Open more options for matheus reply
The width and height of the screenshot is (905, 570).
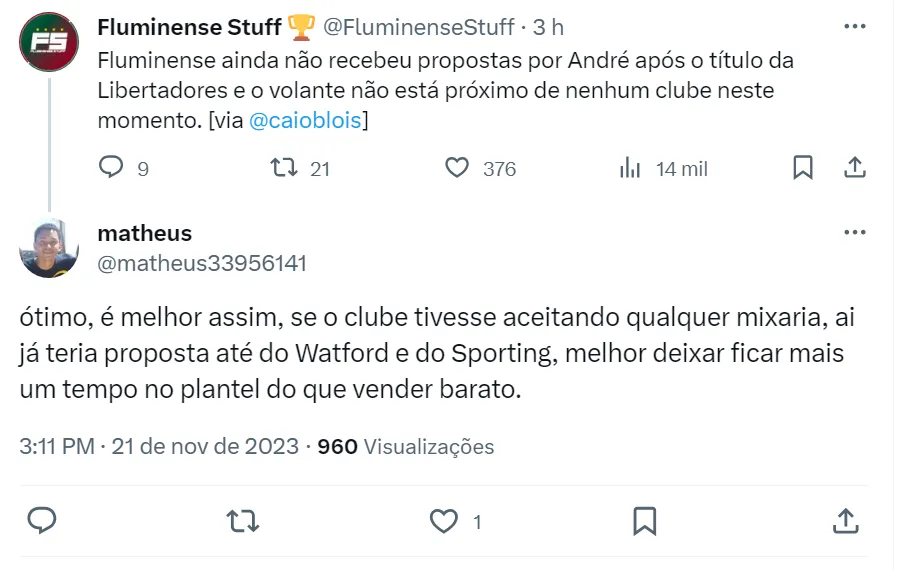[854, 233]
